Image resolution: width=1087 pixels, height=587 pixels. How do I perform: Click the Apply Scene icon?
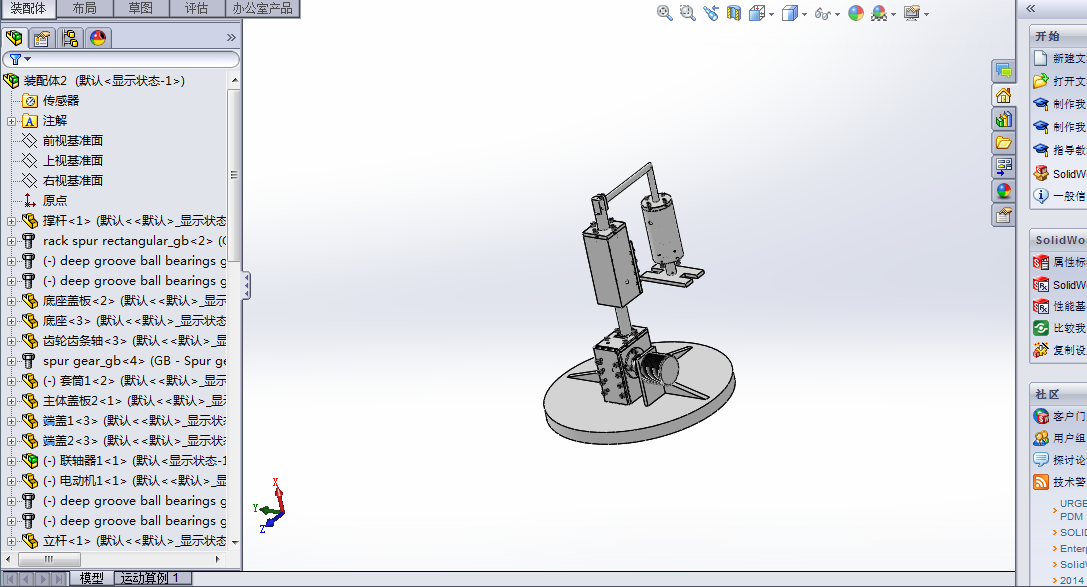878,13
